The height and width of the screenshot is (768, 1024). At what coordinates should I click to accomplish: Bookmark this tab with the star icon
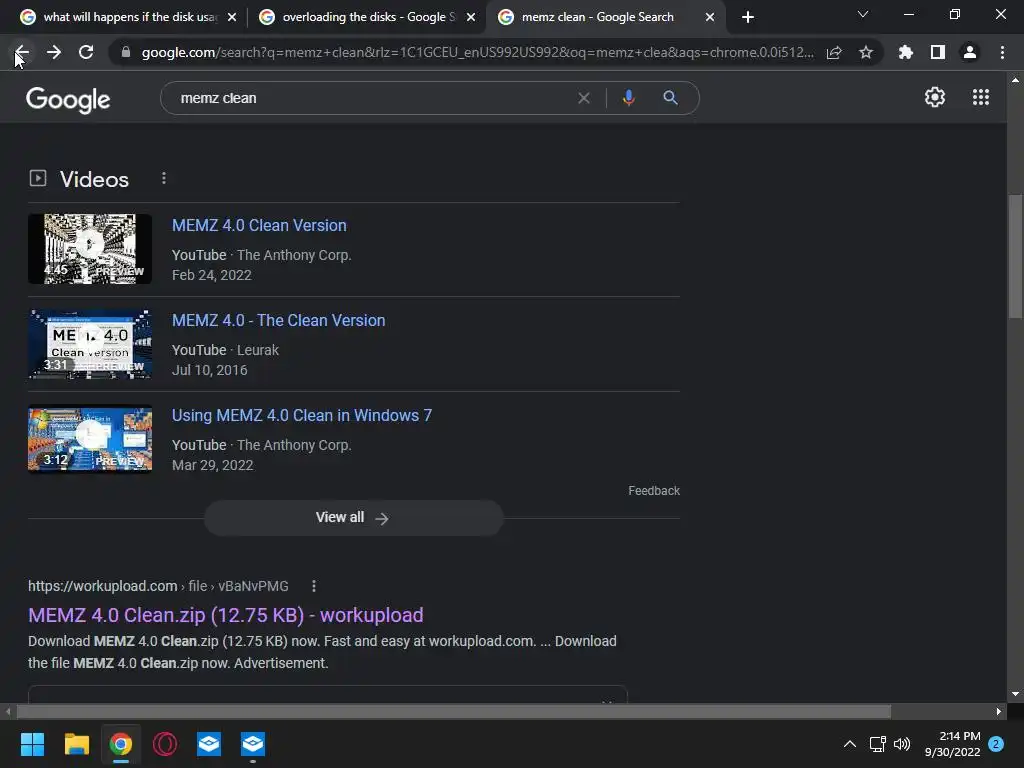[866, 52]
